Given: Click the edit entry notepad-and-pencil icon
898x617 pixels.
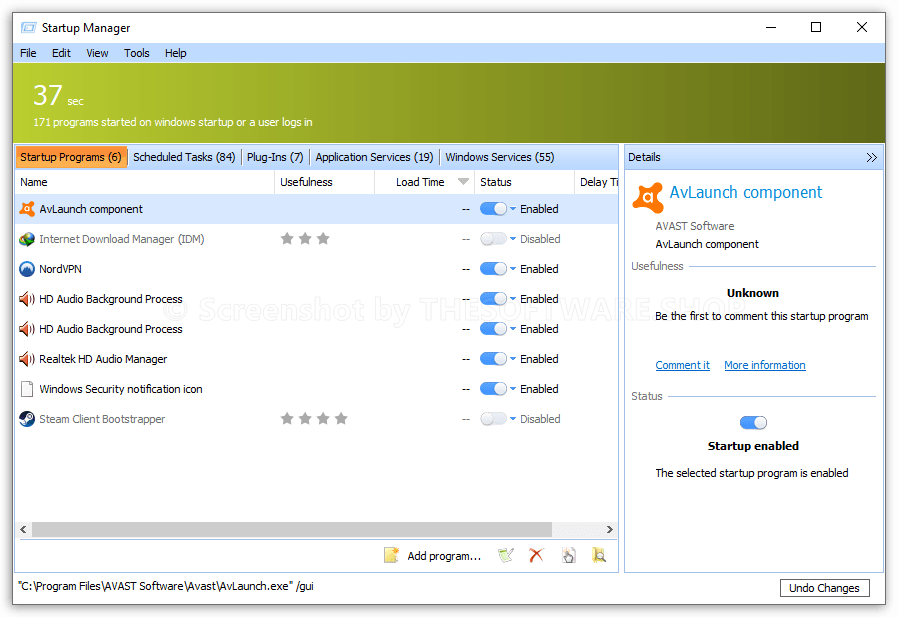Looking at the screenshot, I should (506, 555).
